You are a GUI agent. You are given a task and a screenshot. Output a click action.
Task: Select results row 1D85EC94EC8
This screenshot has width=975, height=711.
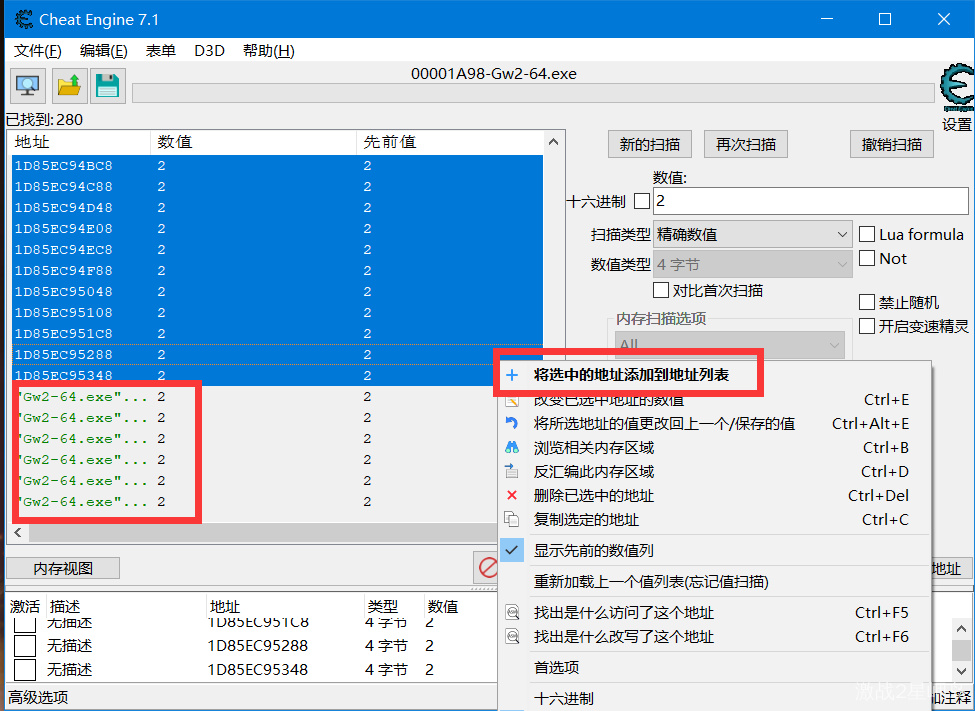[x=277, y=249]
